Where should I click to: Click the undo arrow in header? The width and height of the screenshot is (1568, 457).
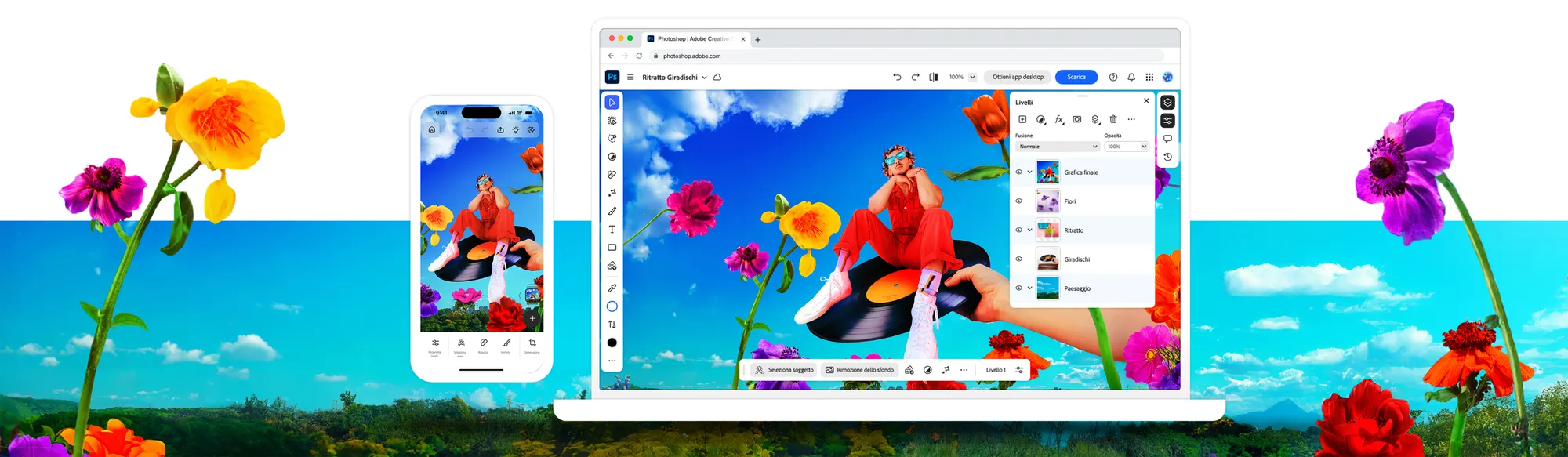(897, 77)
